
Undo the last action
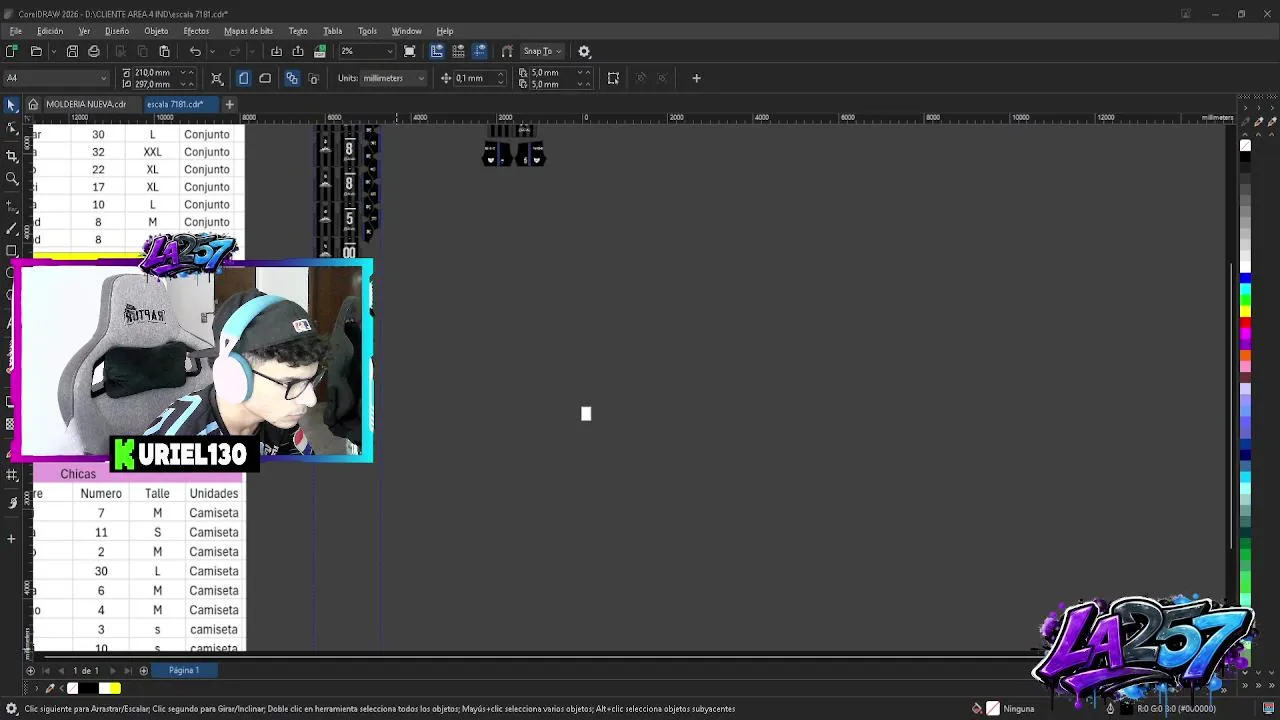coord(195,51)
